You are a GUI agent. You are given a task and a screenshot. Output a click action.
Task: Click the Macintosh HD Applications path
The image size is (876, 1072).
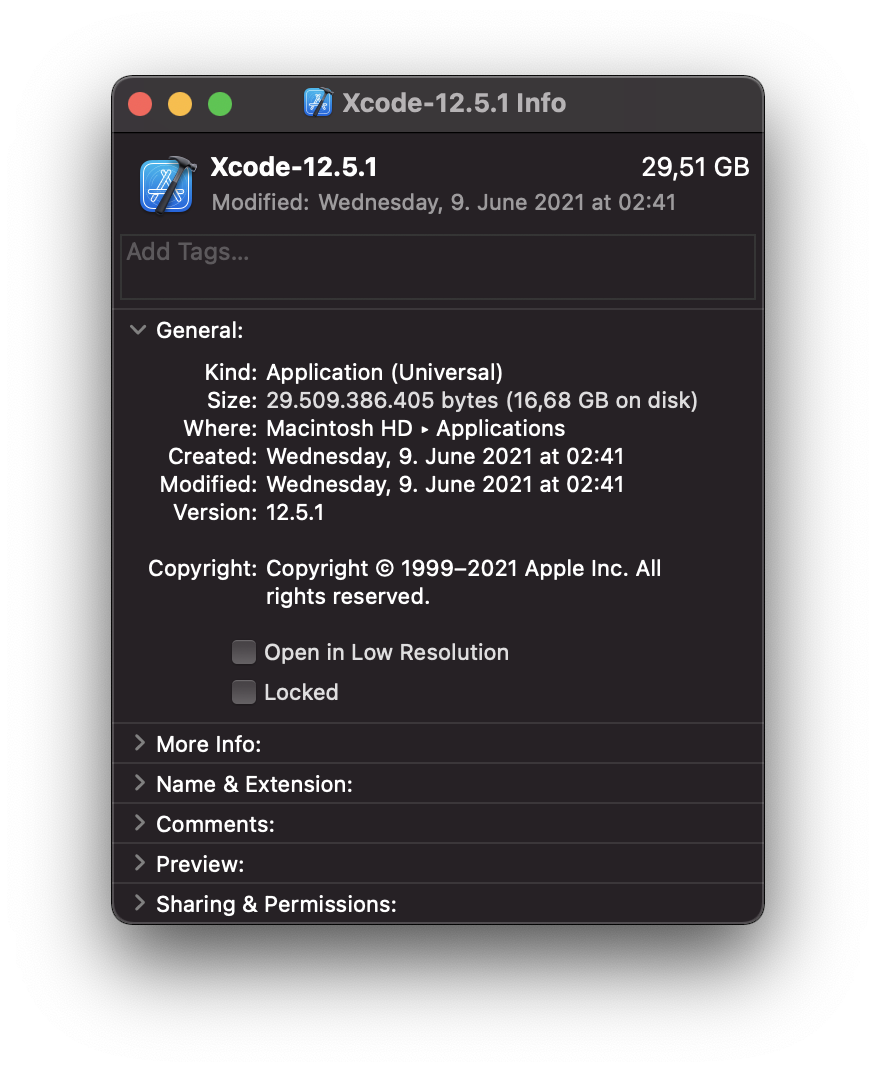click(415, 429)
